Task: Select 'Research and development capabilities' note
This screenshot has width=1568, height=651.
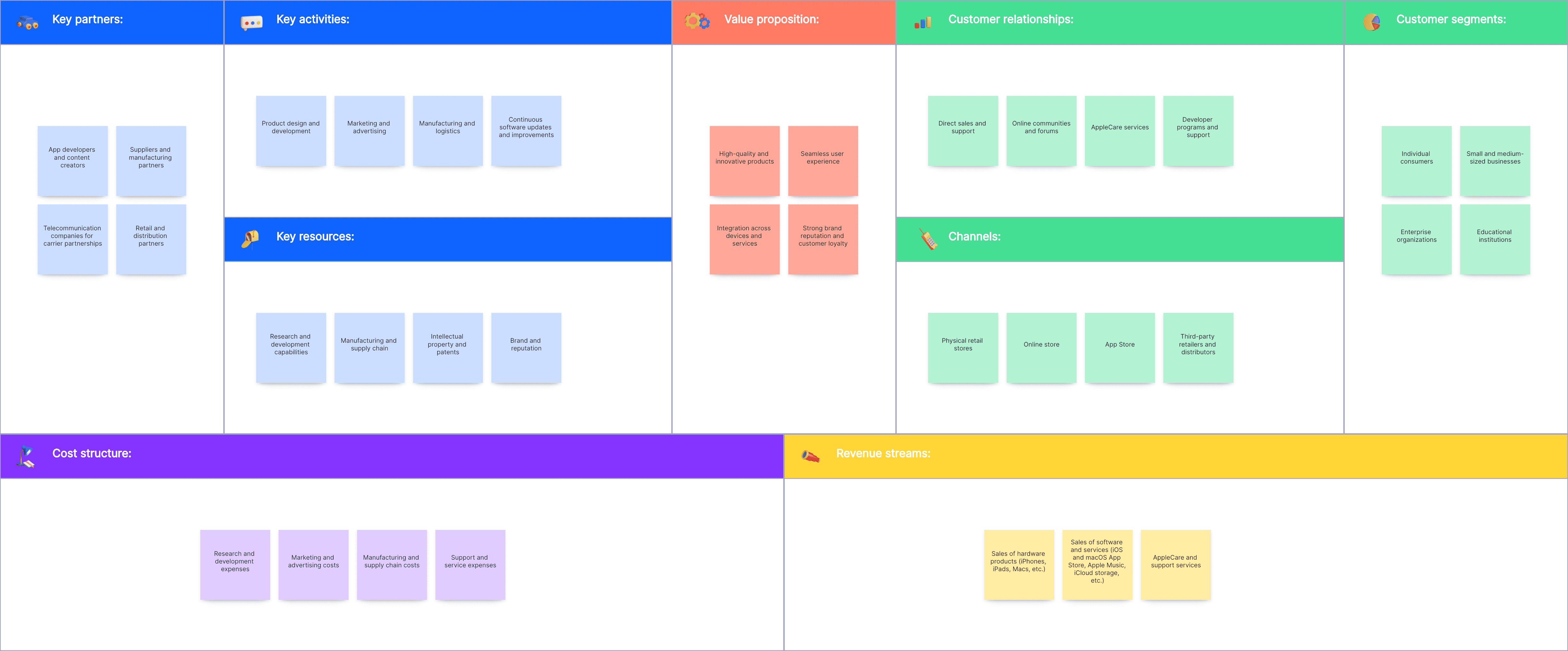Action: point(291,348)
